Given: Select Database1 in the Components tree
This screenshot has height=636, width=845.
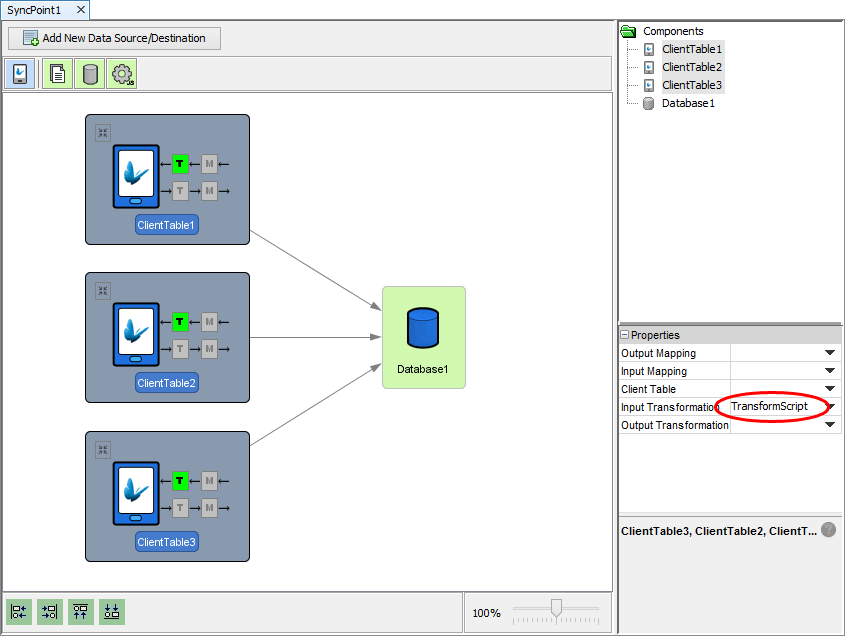Looking at the screenshot, I should pos(688,103).
